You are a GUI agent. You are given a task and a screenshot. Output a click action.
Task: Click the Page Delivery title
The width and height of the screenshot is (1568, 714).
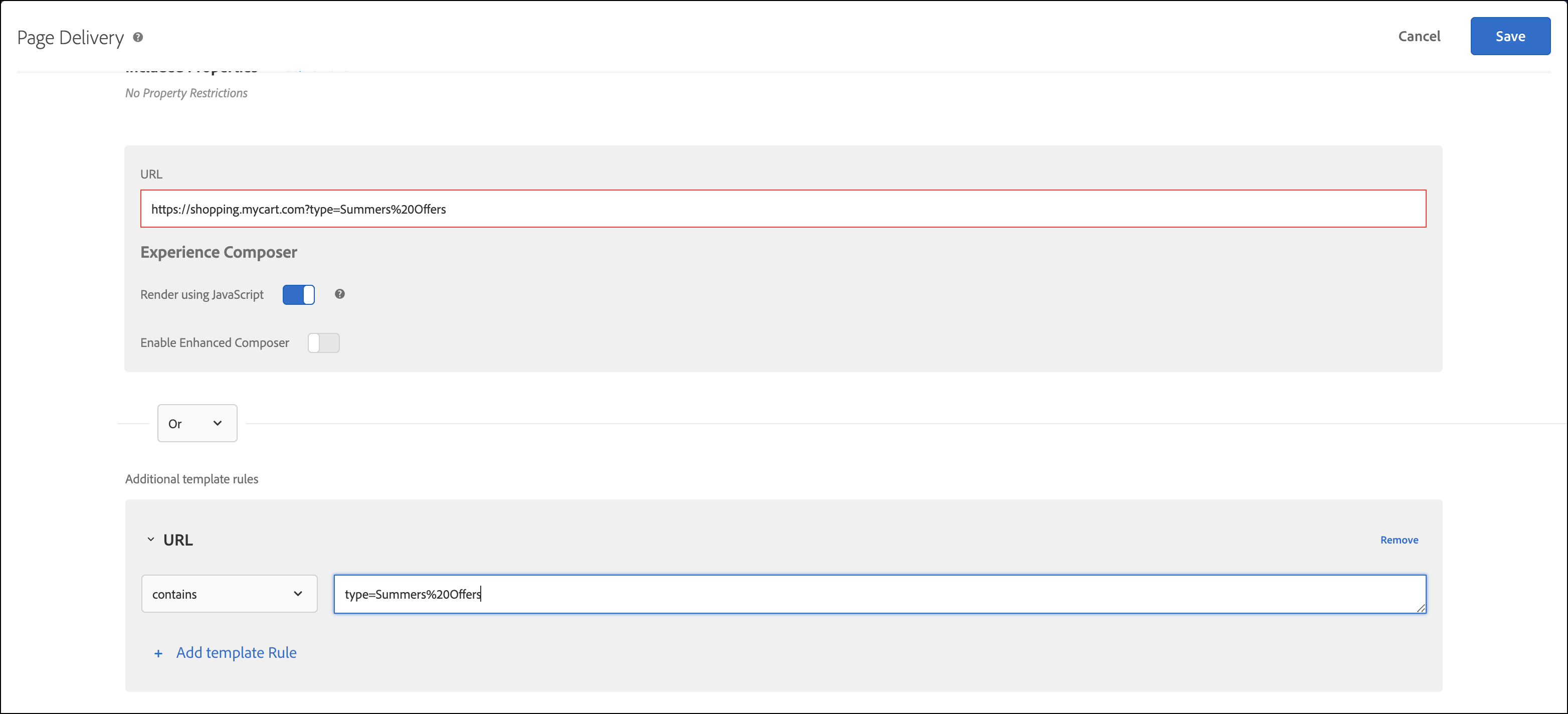pyautogui.click(x=70, y=38)
